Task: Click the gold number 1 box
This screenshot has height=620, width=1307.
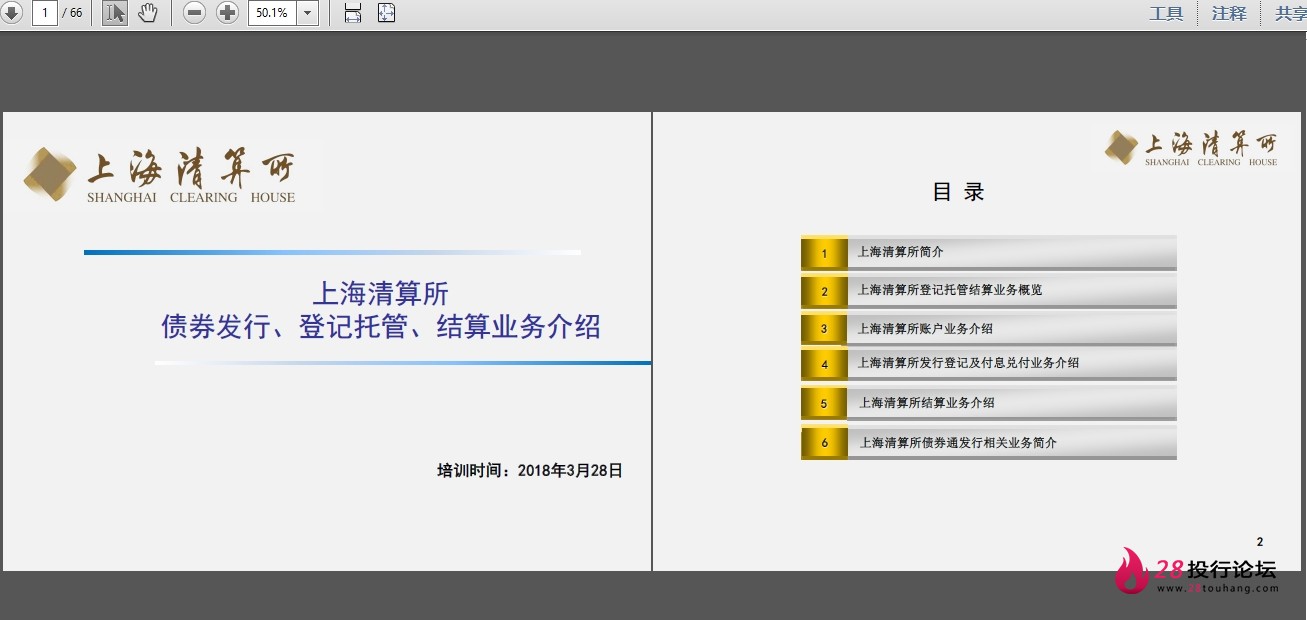Action: coord(824,253)
